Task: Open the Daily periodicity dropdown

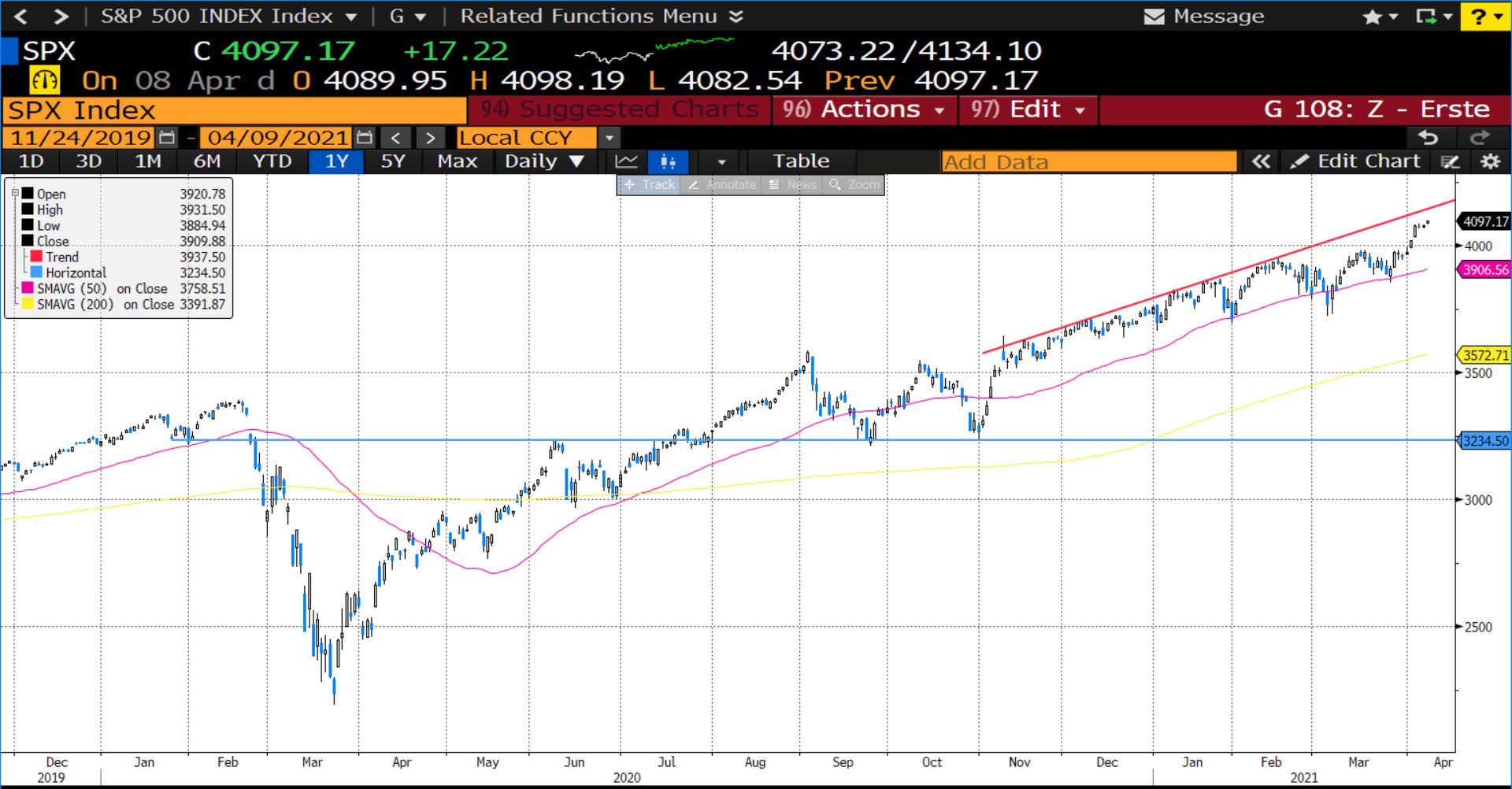Action: (x=543, y=161)
